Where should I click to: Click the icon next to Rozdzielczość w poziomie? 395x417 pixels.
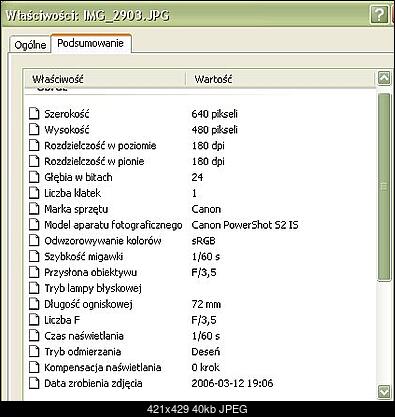click(34, 145)
